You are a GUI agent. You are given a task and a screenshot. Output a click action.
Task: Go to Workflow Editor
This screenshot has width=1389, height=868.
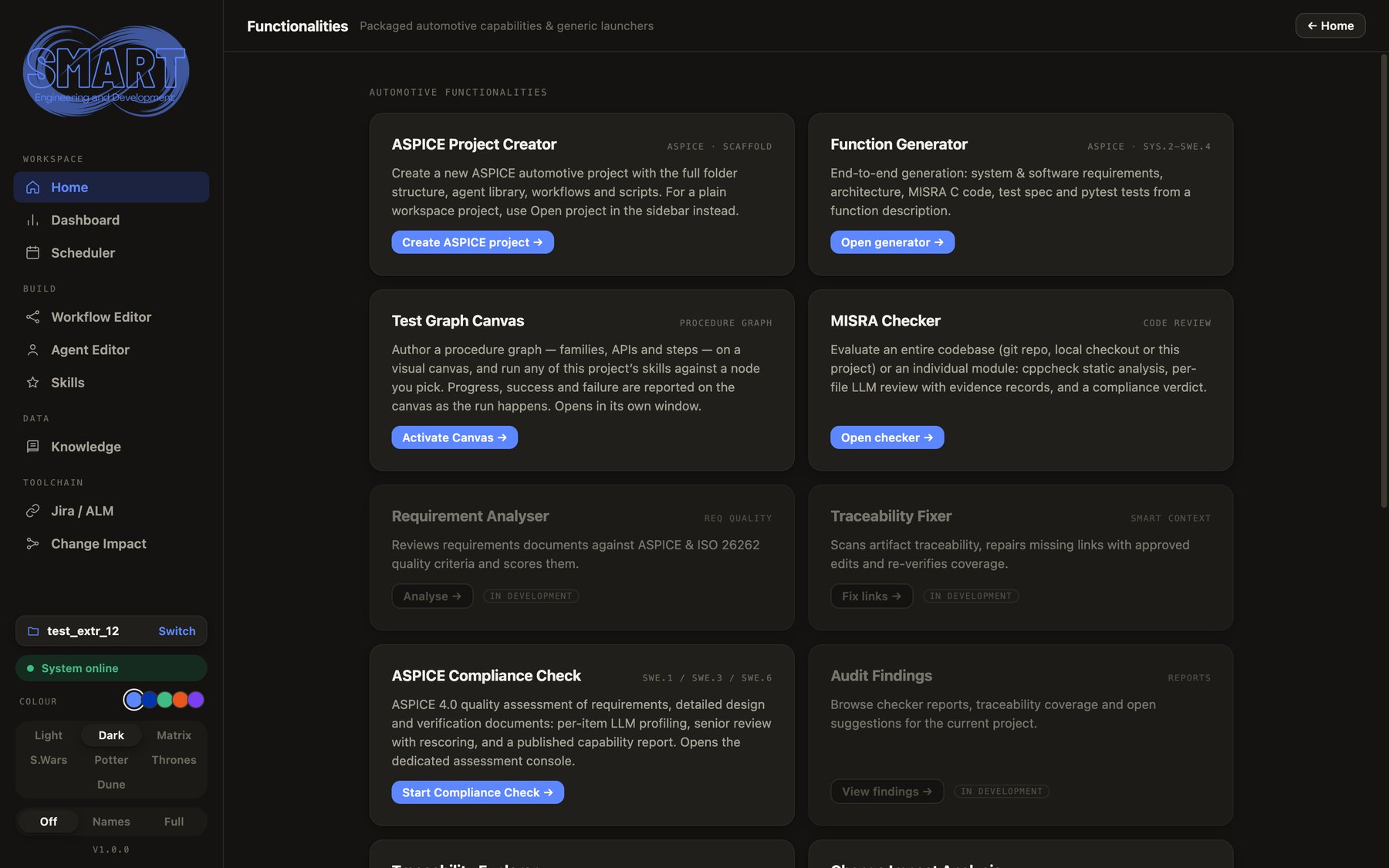click(111, 317)
